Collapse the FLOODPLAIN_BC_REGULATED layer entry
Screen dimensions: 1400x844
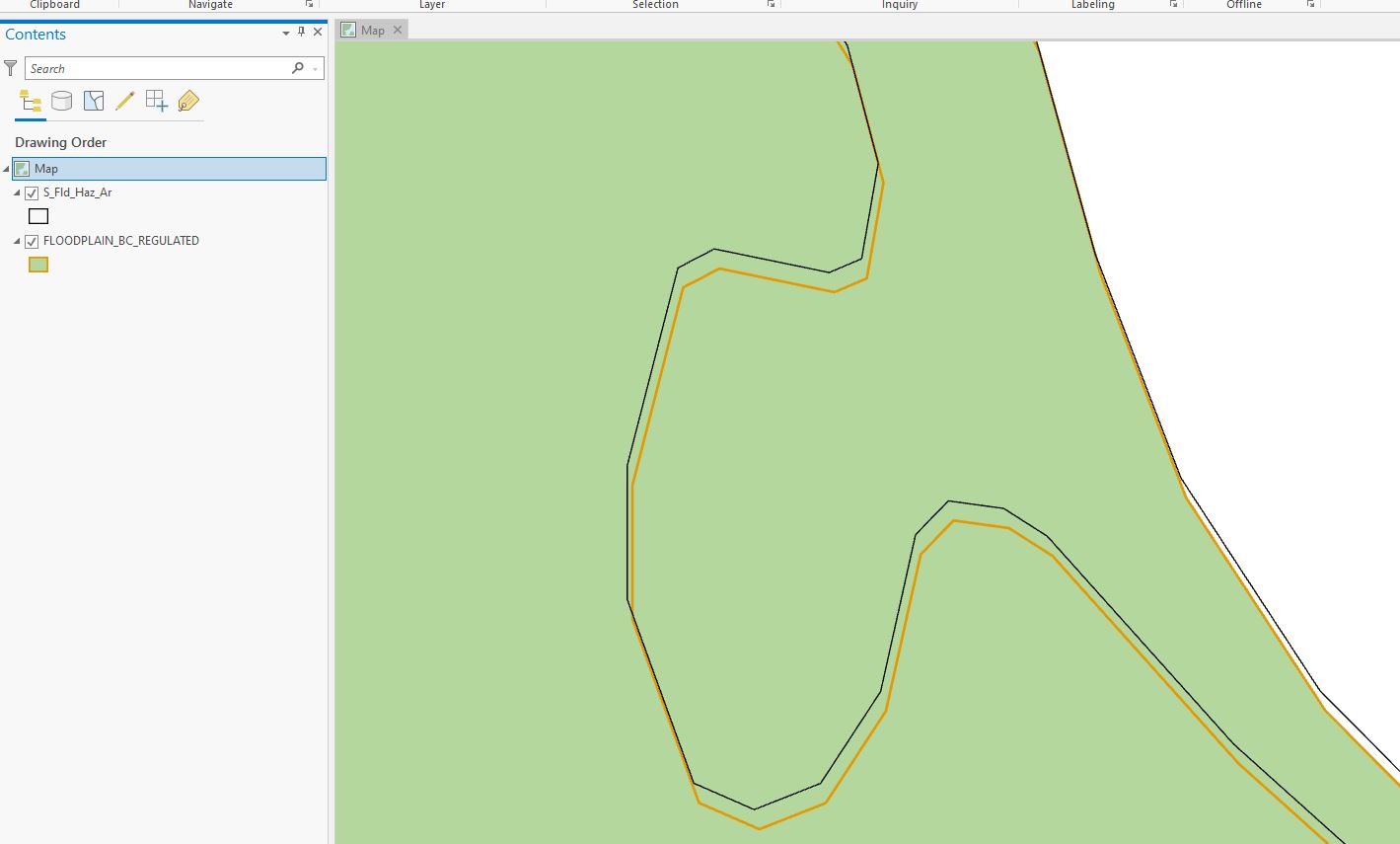(x=16, y=241)
